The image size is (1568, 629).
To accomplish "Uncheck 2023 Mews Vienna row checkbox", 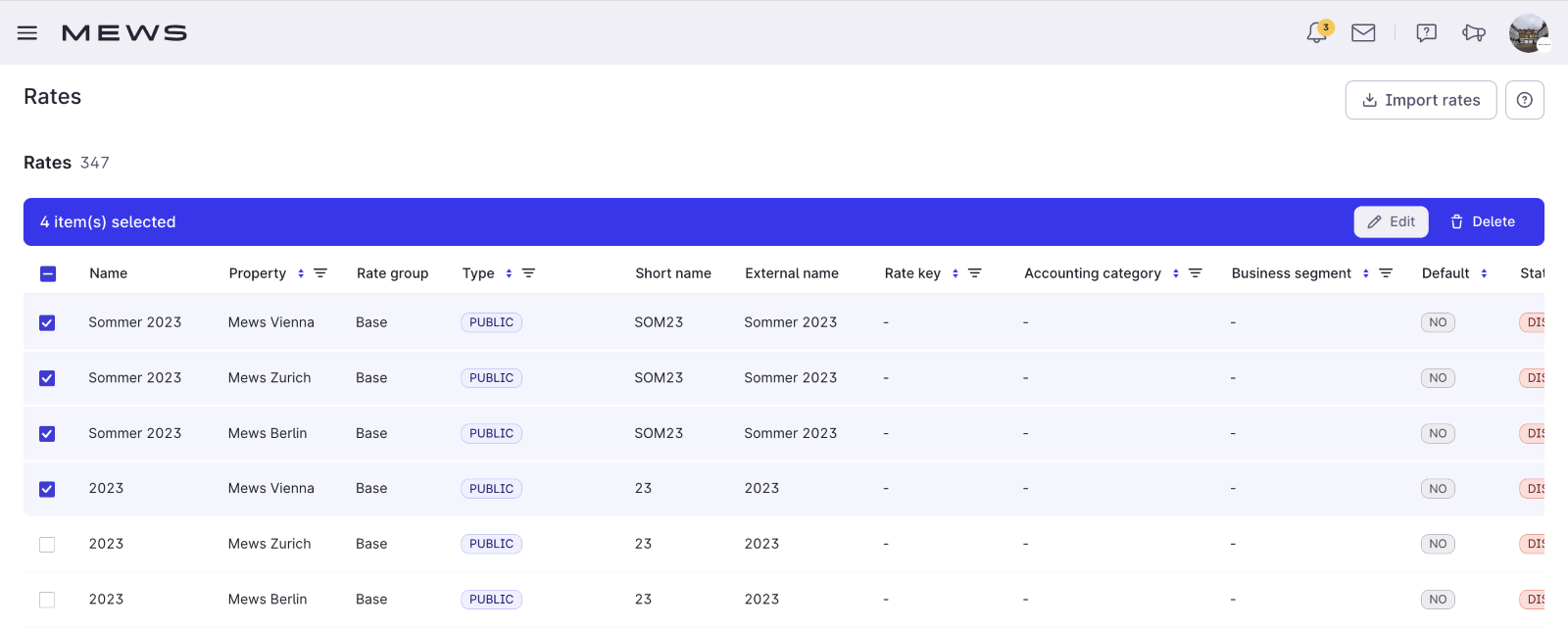I will [47, 489].
